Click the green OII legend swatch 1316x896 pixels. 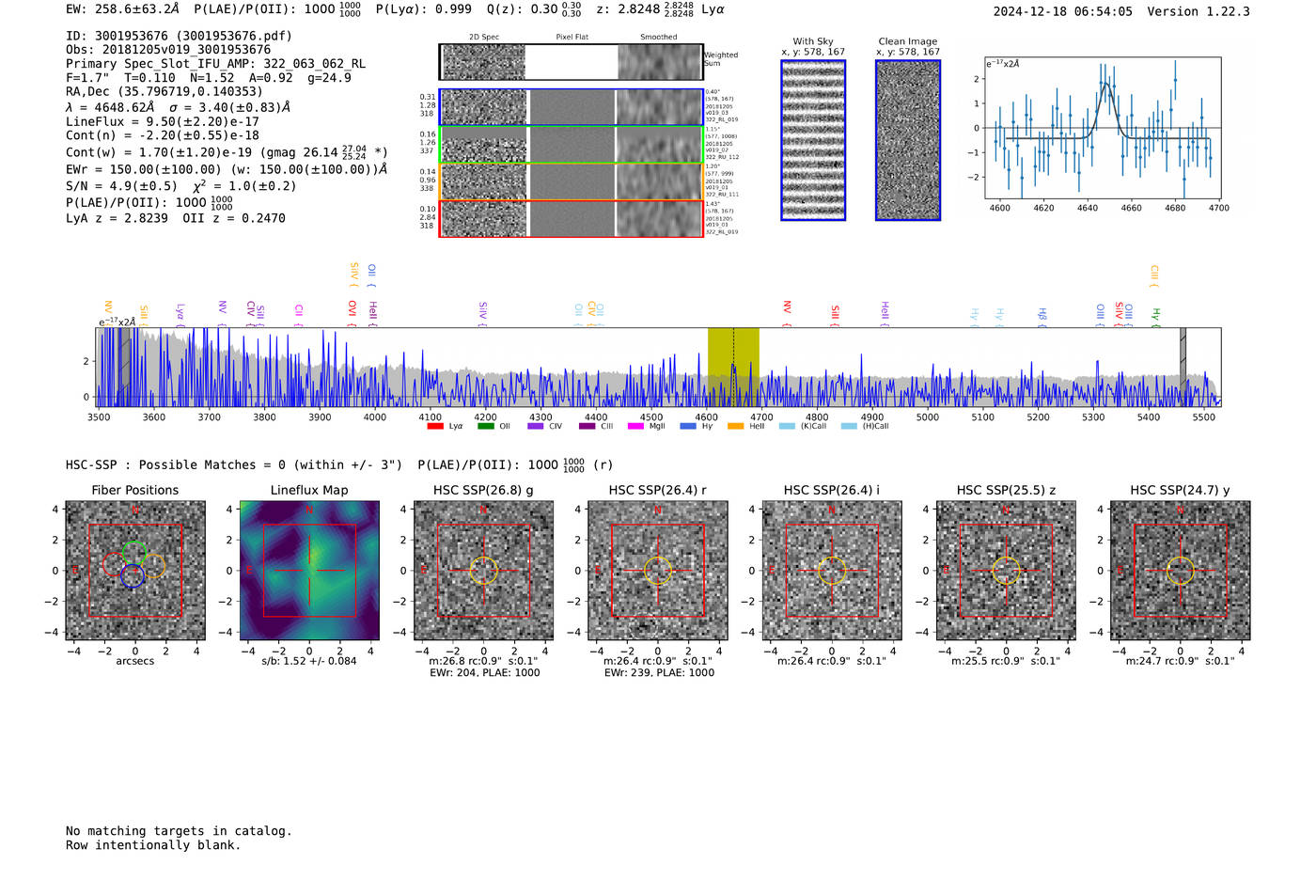coord(485,426)
